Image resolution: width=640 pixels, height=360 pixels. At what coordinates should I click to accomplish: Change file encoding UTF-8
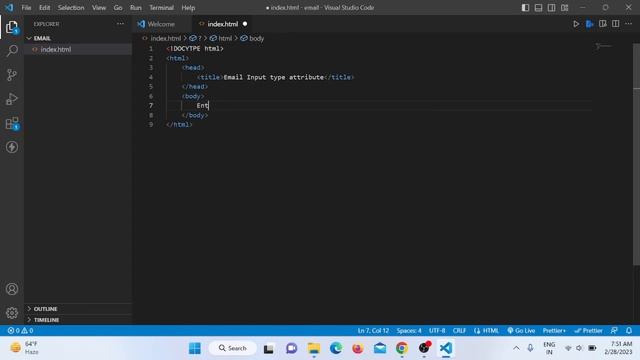pos(437,331)
